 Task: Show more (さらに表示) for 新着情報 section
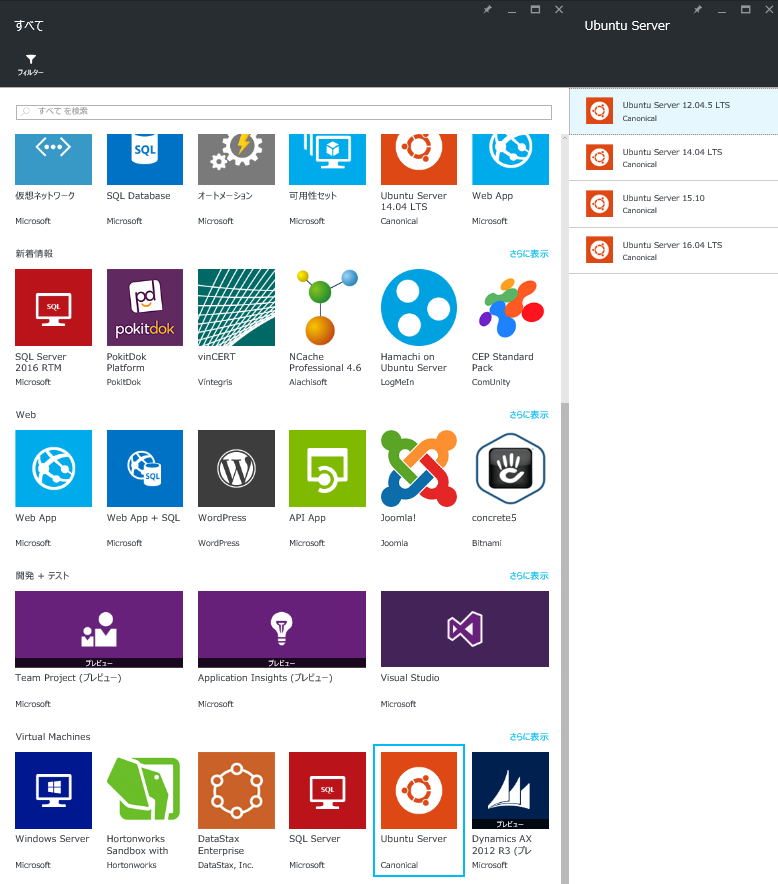529,254
